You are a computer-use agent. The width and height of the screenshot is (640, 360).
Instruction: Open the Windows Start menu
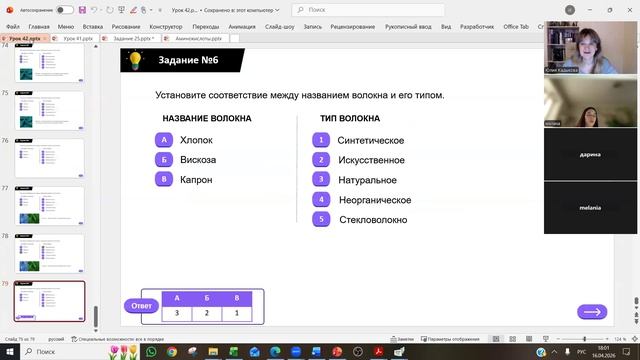click(10, 351)
